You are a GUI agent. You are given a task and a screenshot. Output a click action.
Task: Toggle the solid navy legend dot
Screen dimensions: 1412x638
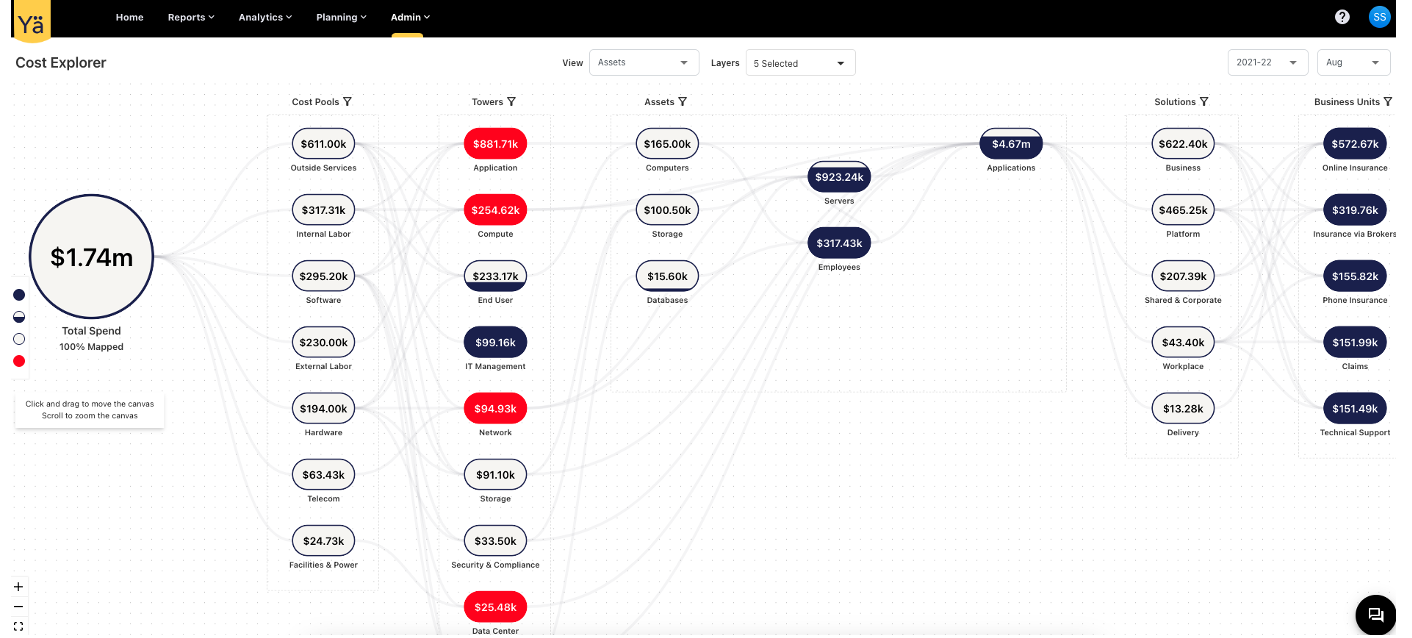19,295
